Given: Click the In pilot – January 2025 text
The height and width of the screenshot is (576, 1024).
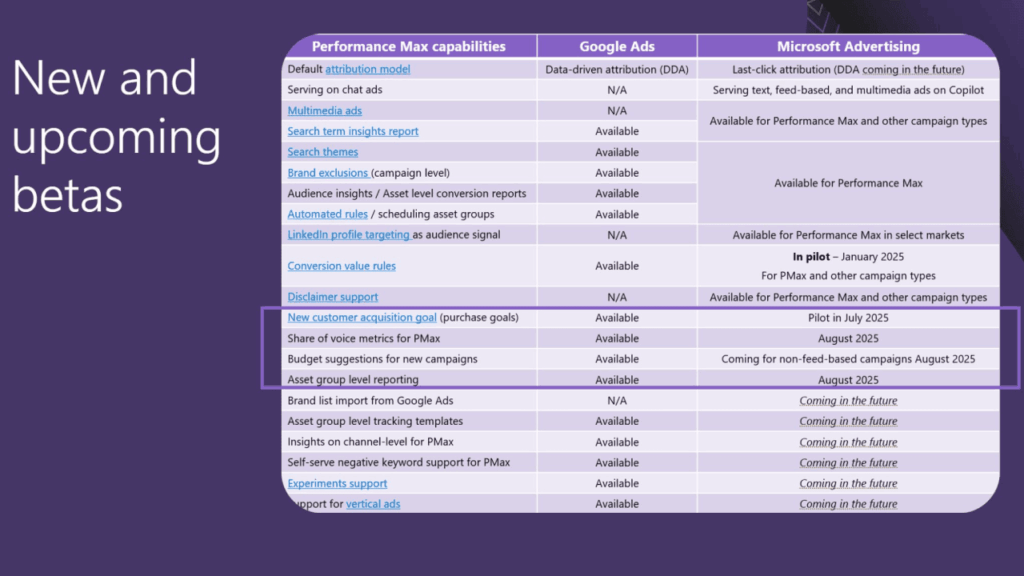Looking at the screenshot, I should [x=848, y=257].
